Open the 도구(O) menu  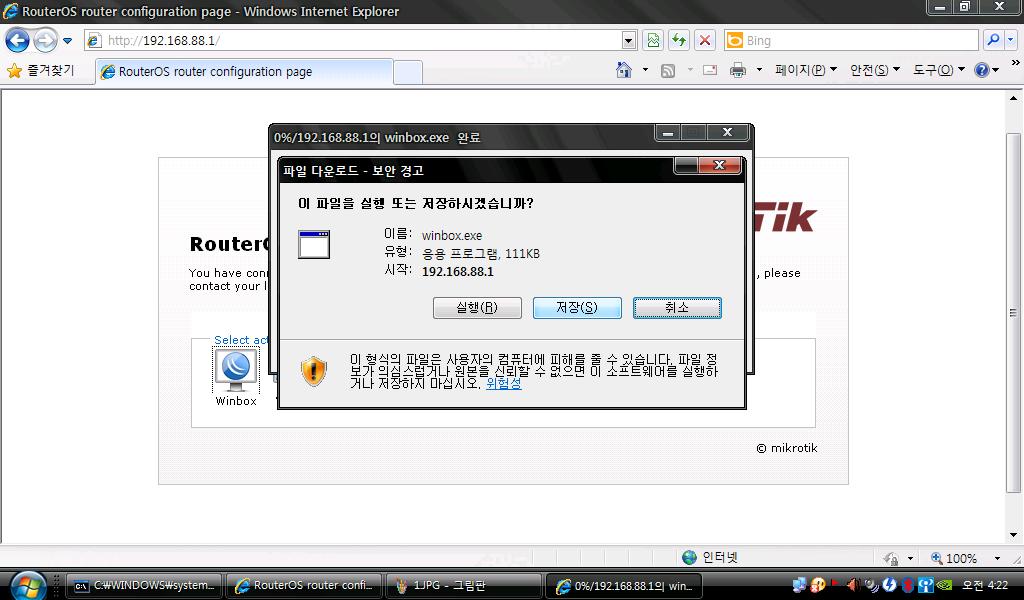[938, 70]
